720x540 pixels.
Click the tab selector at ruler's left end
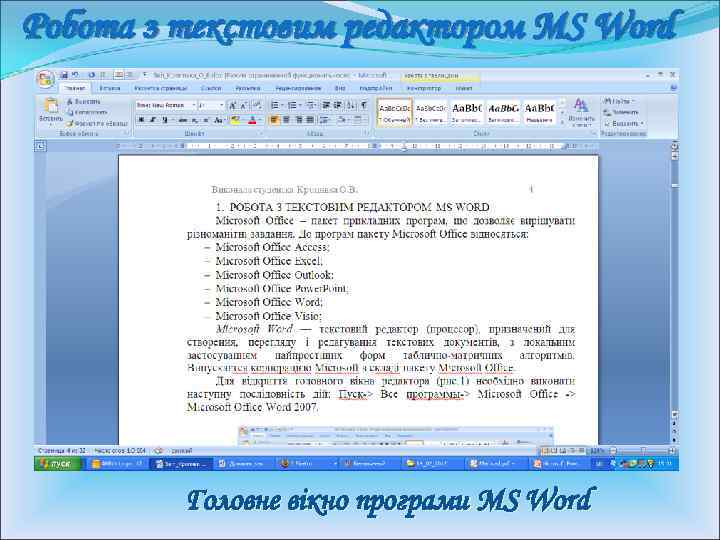[x=40, y=146]
